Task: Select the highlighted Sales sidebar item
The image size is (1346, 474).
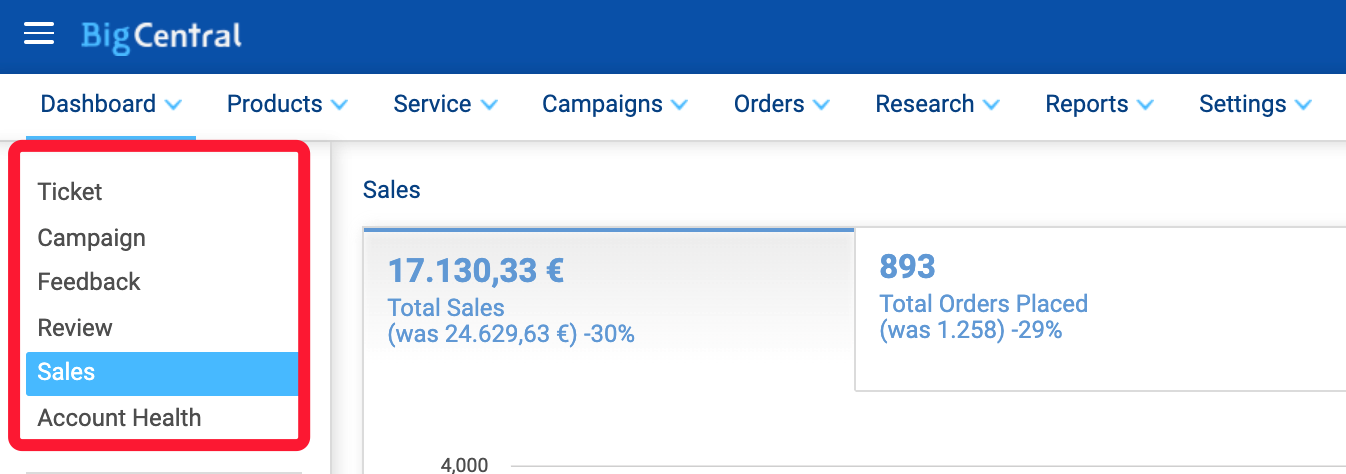Action: (162, 373)
